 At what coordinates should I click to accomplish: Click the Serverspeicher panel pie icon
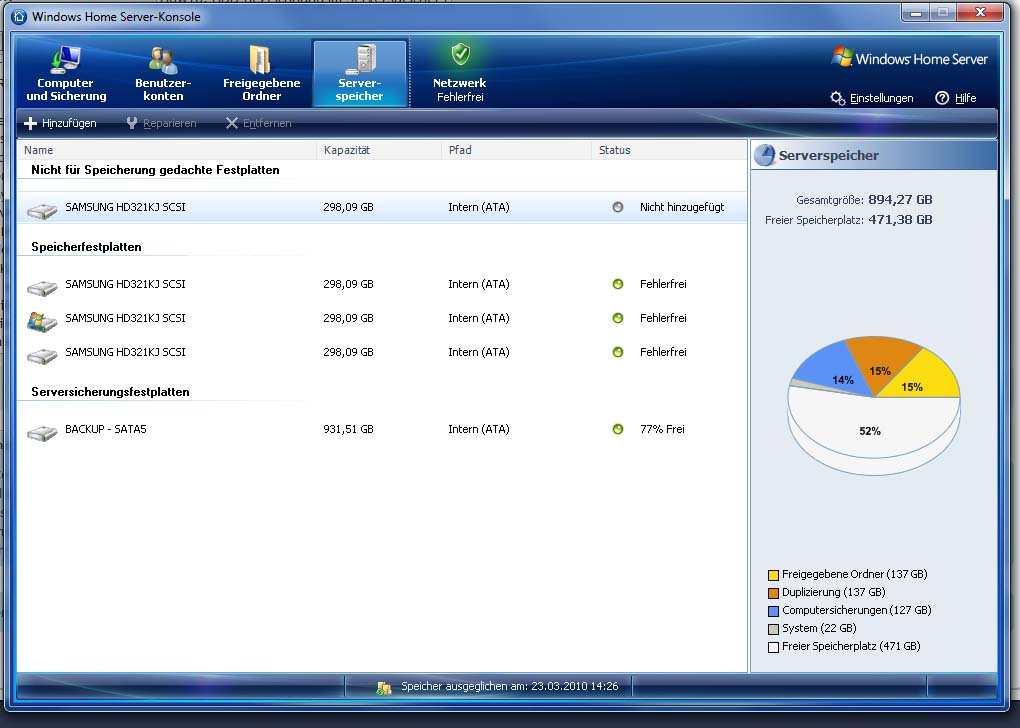click(x=765, y=155)
